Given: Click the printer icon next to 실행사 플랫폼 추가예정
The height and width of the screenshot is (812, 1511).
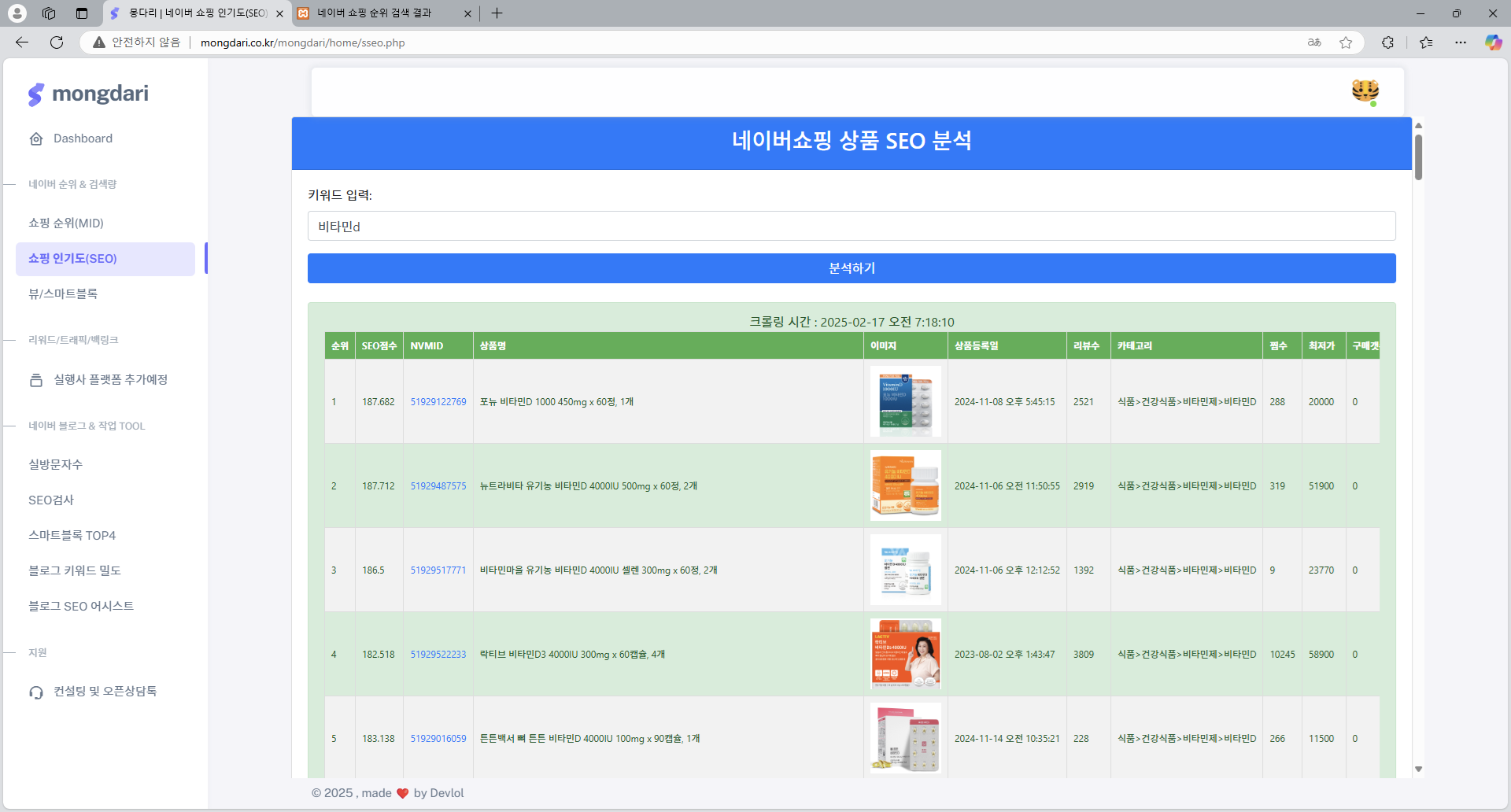Looking at the screenshot, I should click(36, 379).
